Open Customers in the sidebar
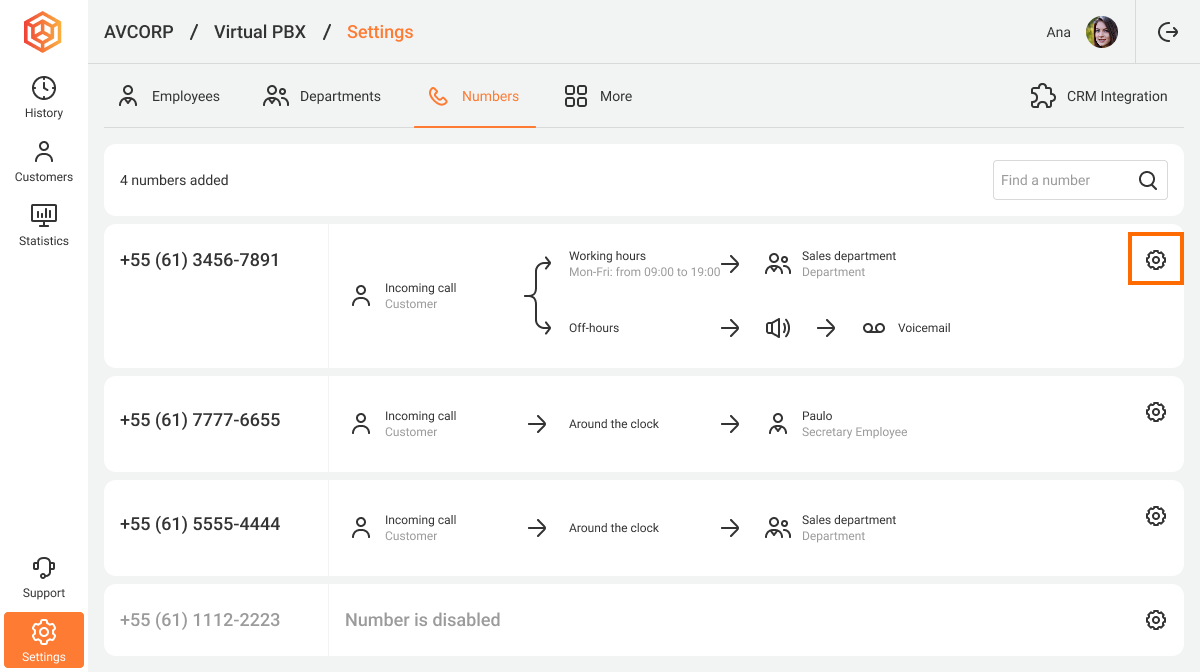The height and width of the screenshot is (672, 1200). pos(44,161)
